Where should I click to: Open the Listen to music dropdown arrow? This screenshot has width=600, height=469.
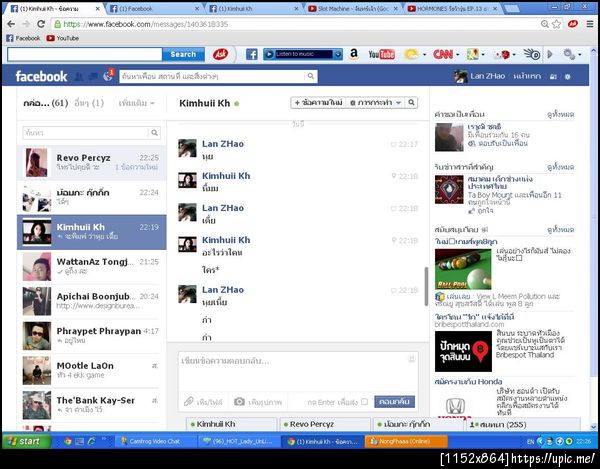coord(338,54)
